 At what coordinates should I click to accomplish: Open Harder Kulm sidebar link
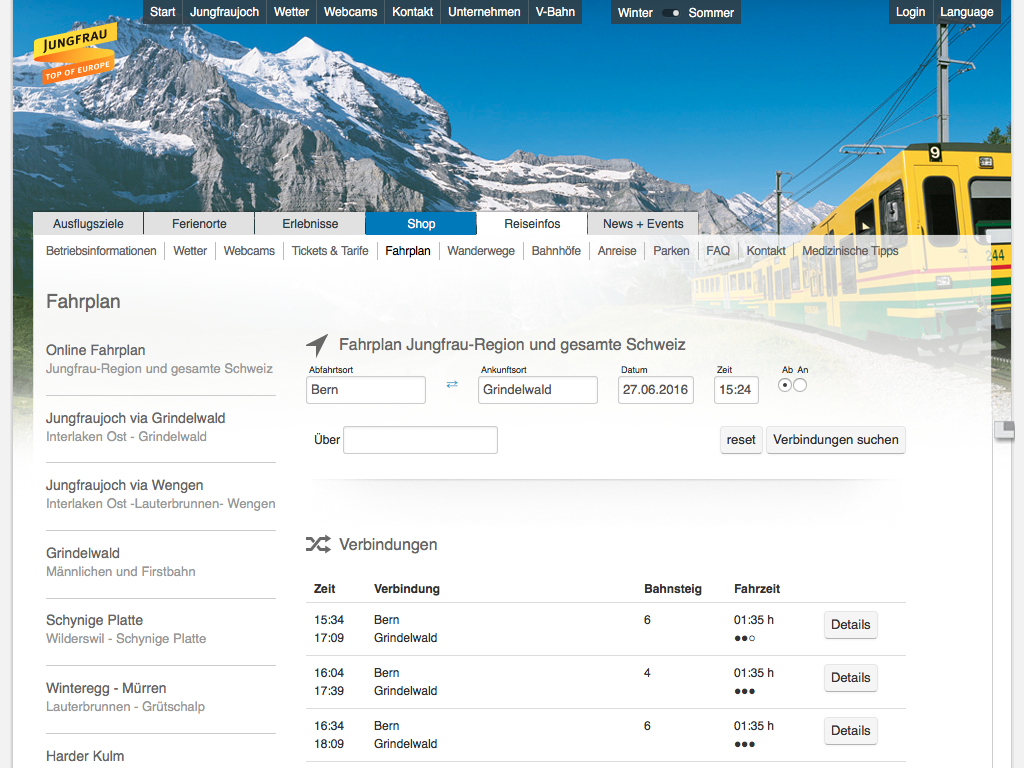point(85,756)
